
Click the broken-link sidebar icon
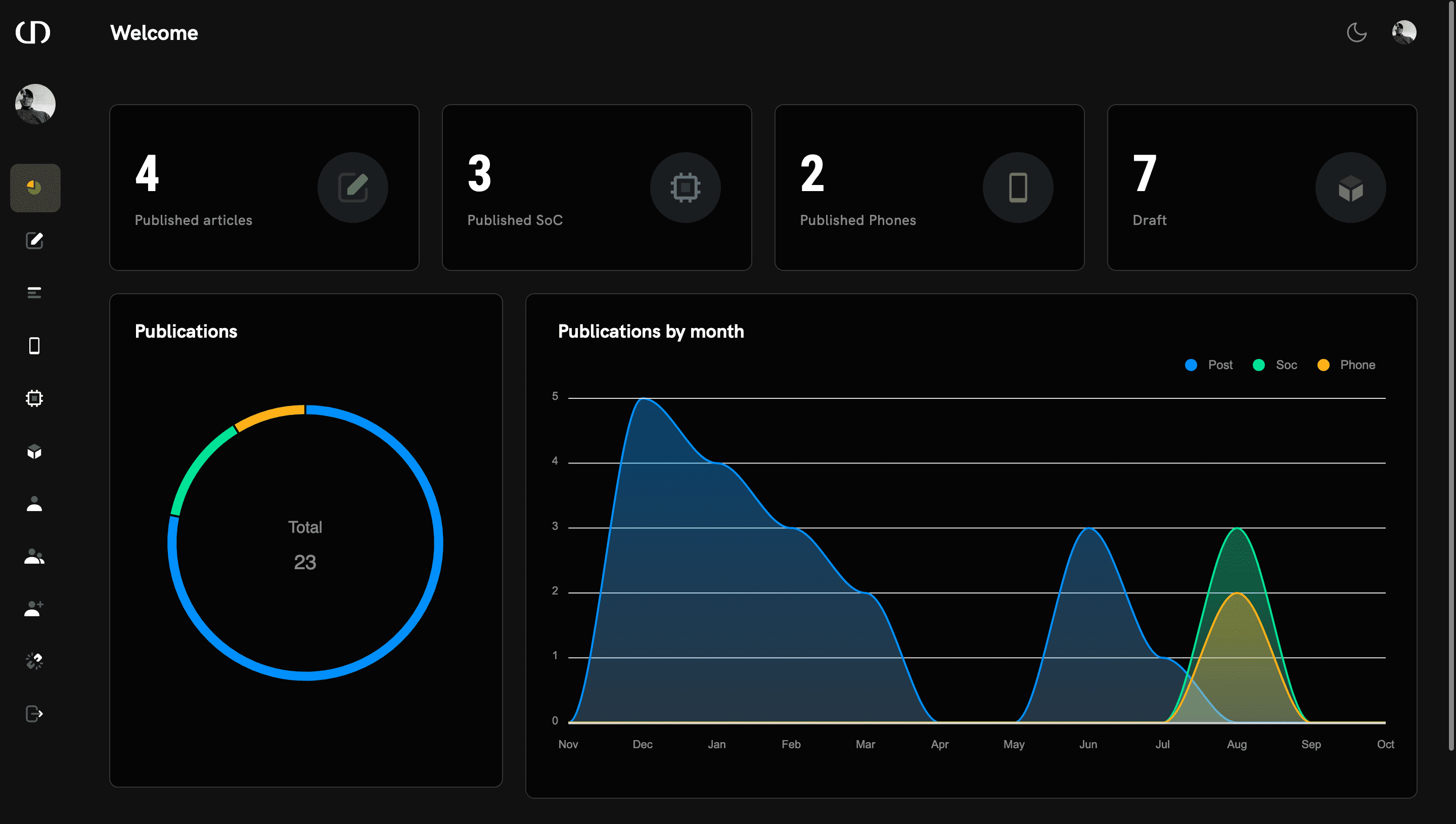tap(34, 661)
